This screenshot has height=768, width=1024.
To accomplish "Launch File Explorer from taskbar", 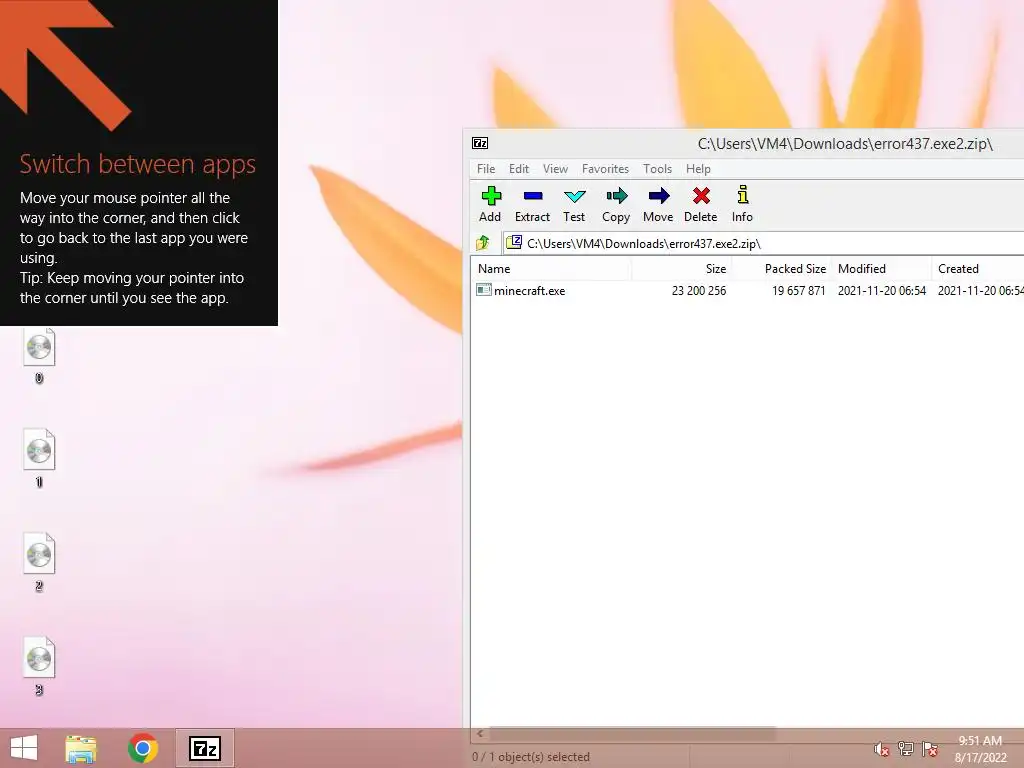I will tap(81, 748).
